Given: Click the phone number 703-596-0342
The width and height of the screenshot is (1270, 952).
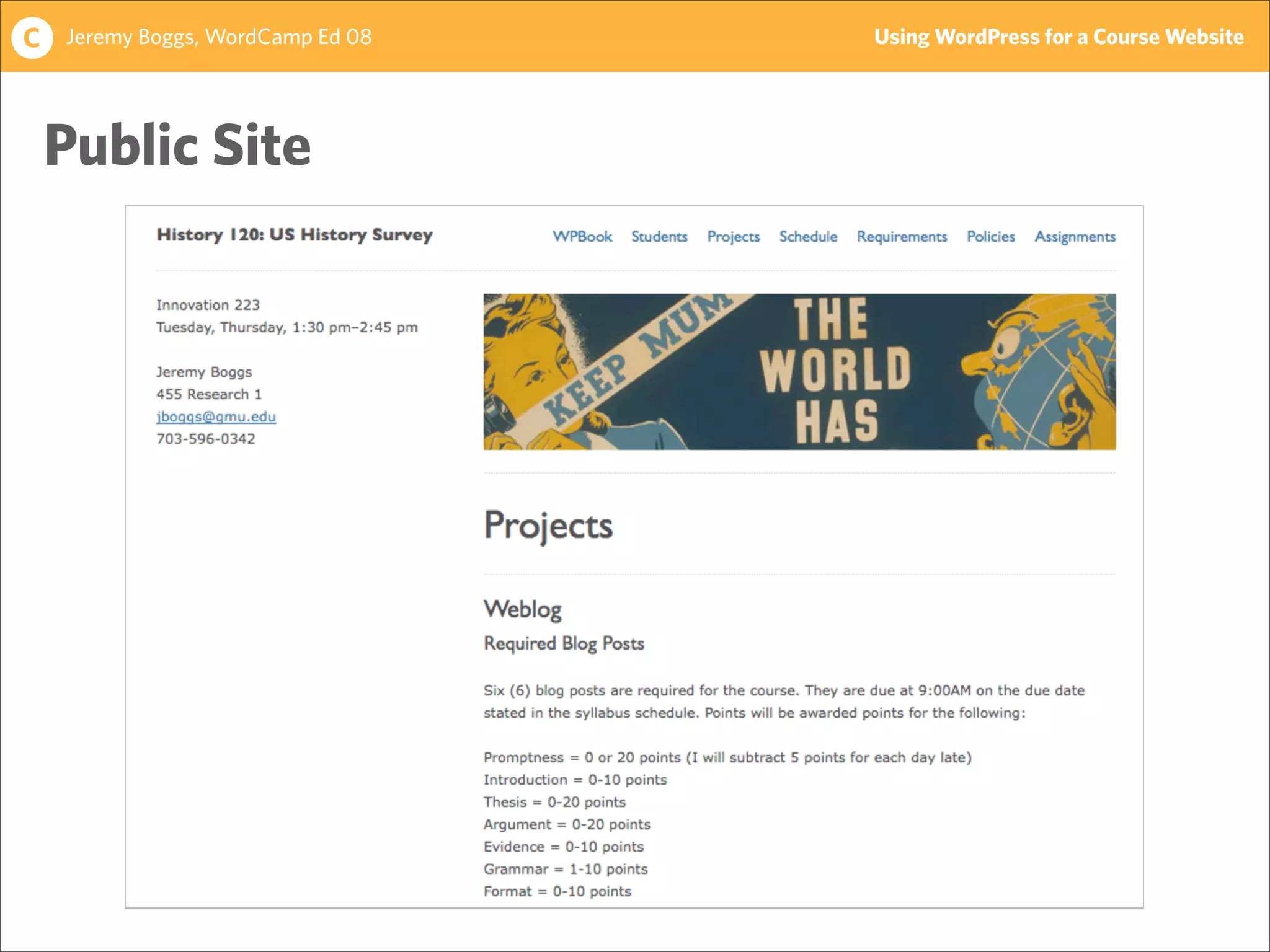Looking at the screenshot, I should pyautogui.click(x=205, y=439).
